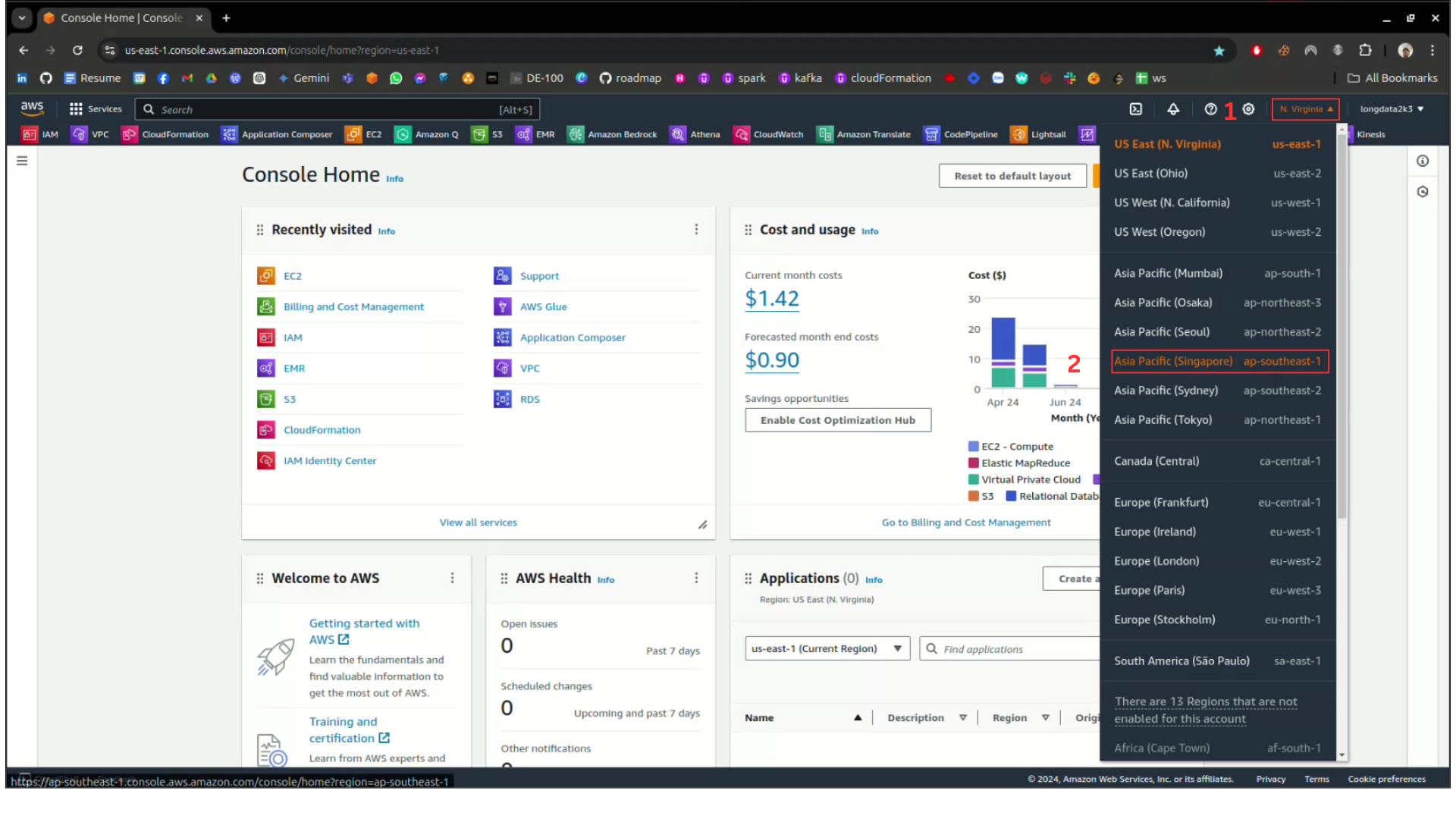The width and height of the screenshot is (1456, 819).
Task: Click the AWS logo
Action: click(32, 108)
